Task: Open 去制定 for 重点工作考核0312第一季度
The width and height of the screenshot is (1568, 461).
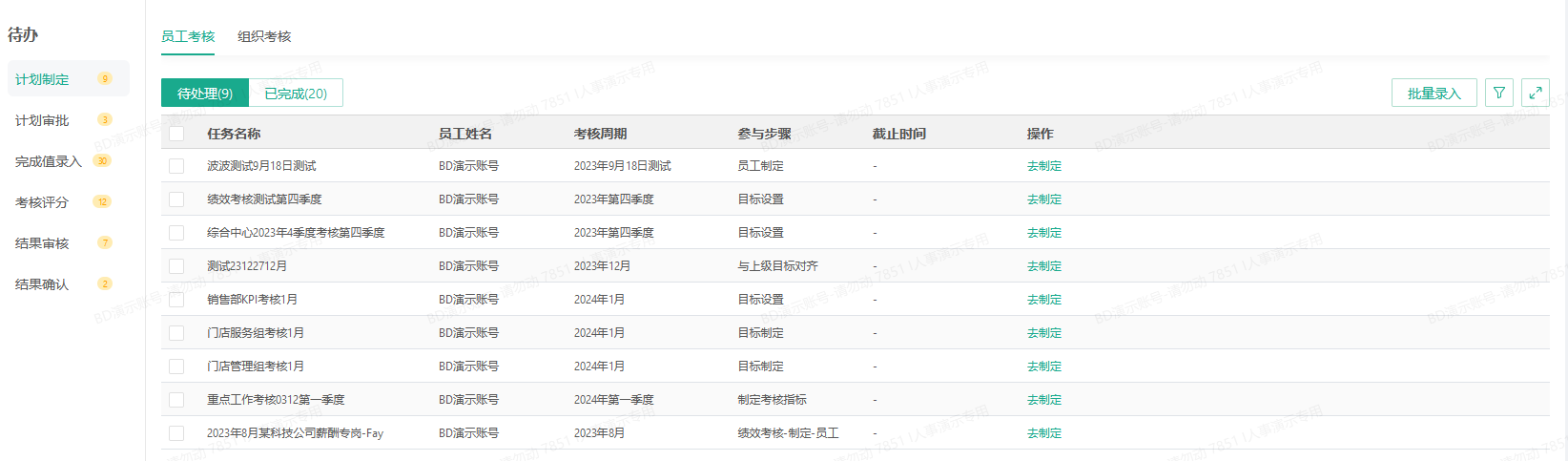Action: pos(1043,400)
